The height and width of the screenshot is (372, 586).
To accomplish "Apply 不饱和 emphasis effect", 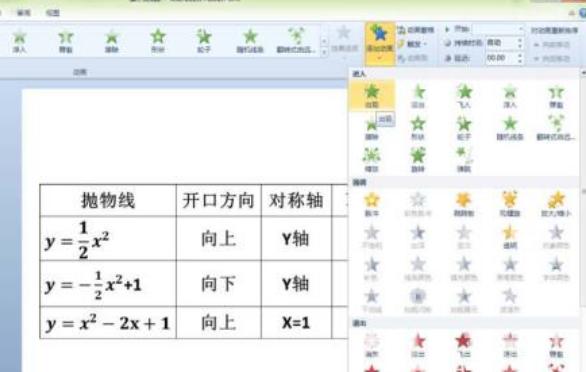I will pyautogui.click(x=371, y=237).
